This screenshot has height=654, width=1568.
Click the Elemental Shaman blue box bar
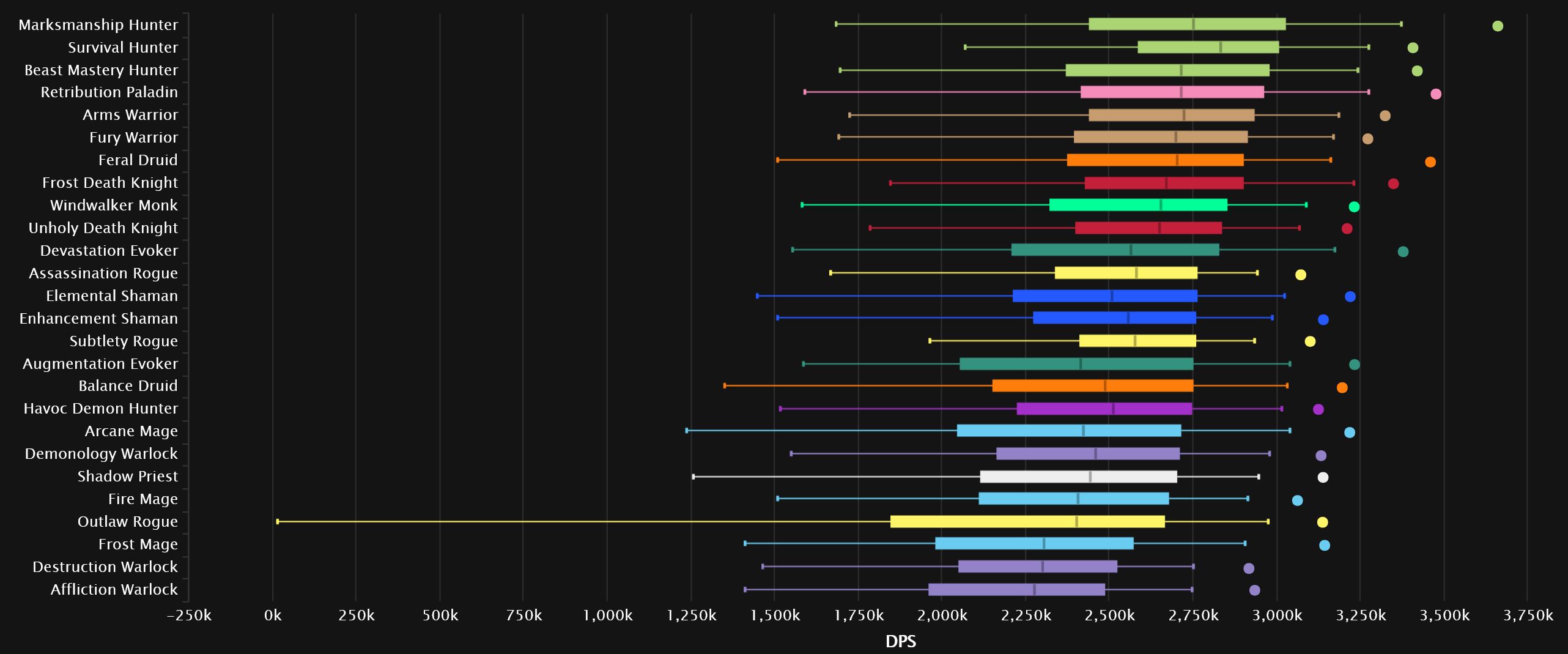click(1105, 296)
